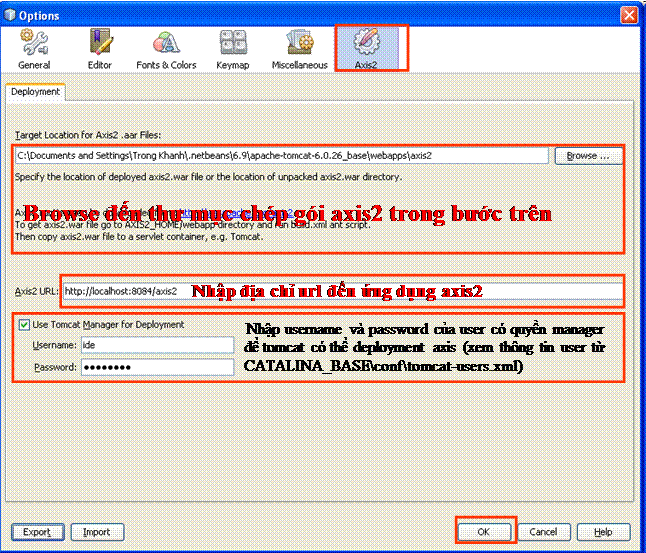Open the Editor options category

tap(100, 49)
